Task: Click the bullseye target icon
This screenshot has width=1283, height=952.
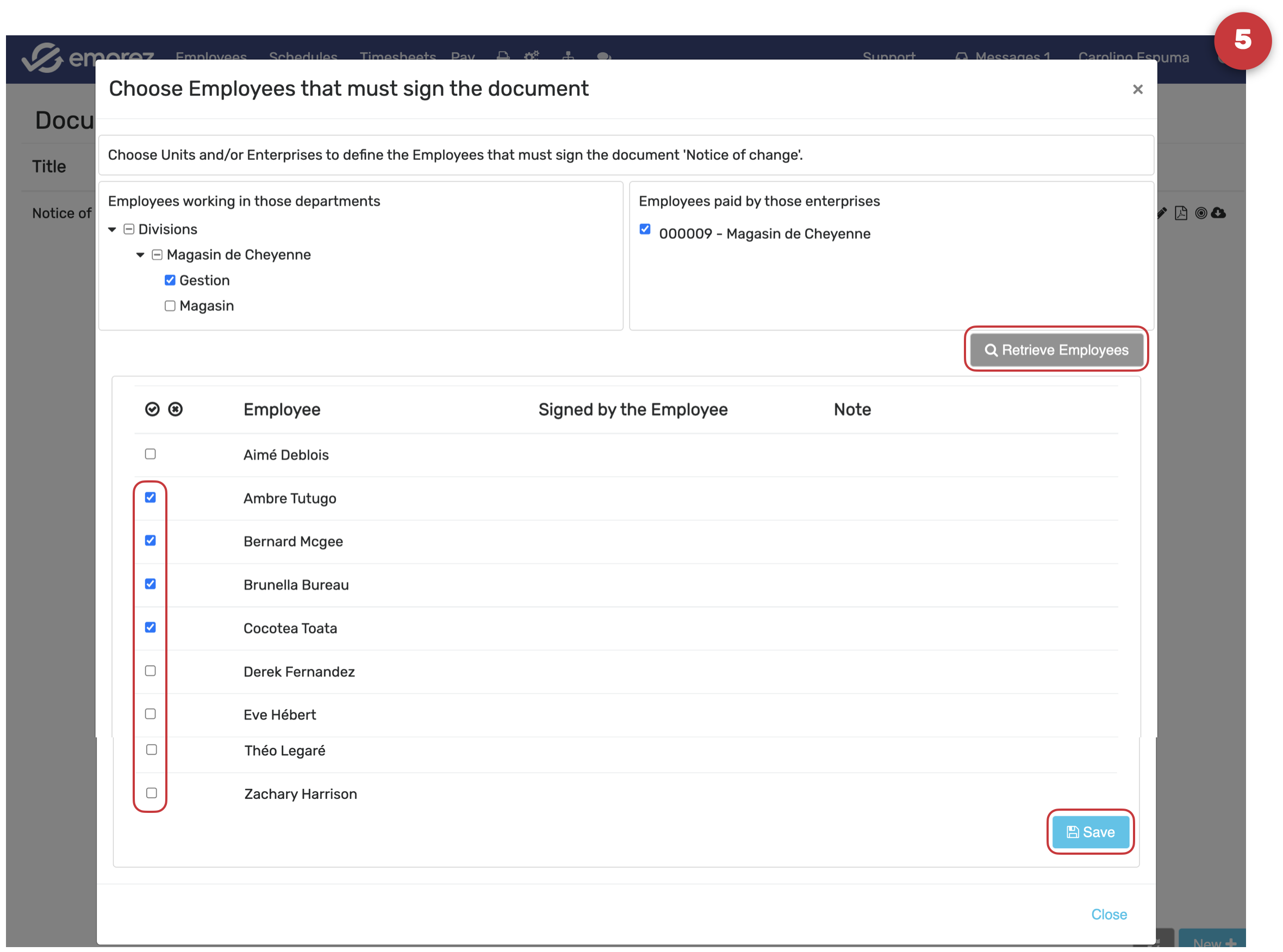Action: point(1200,213)
